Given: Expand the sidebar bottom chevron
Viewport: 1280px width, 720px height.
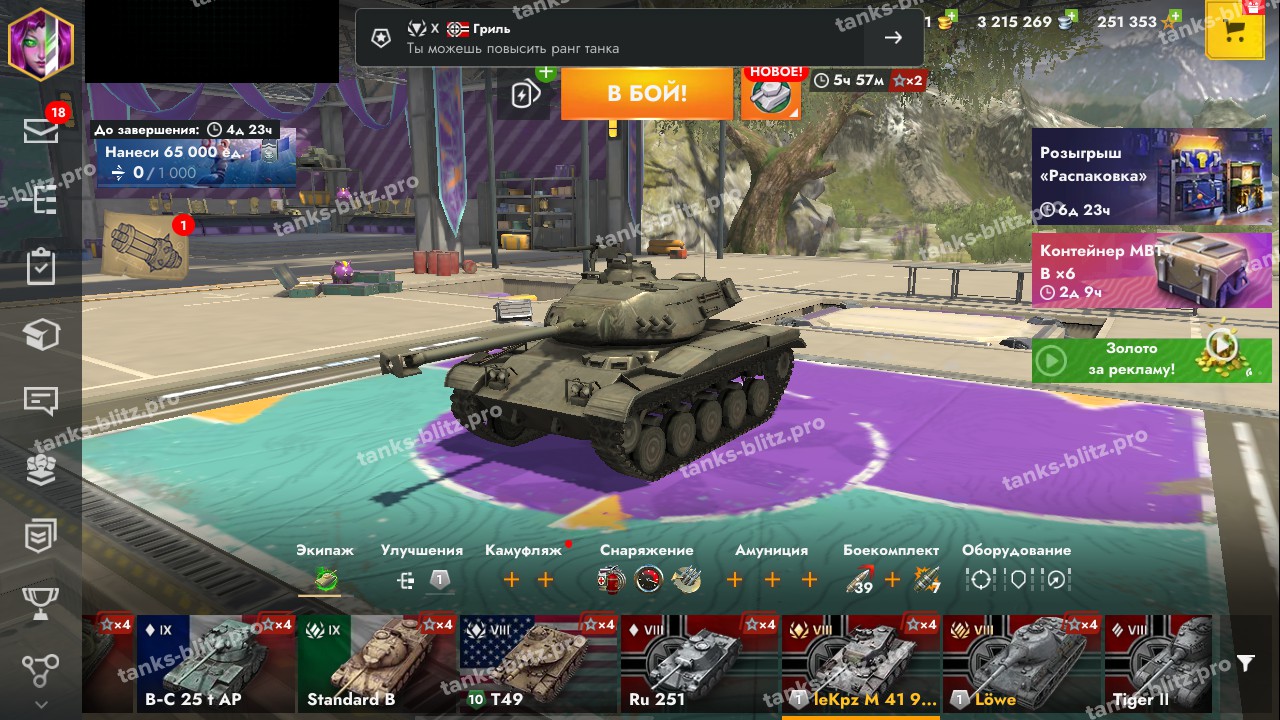Looking at the screenshot, I should click(41, 704).
